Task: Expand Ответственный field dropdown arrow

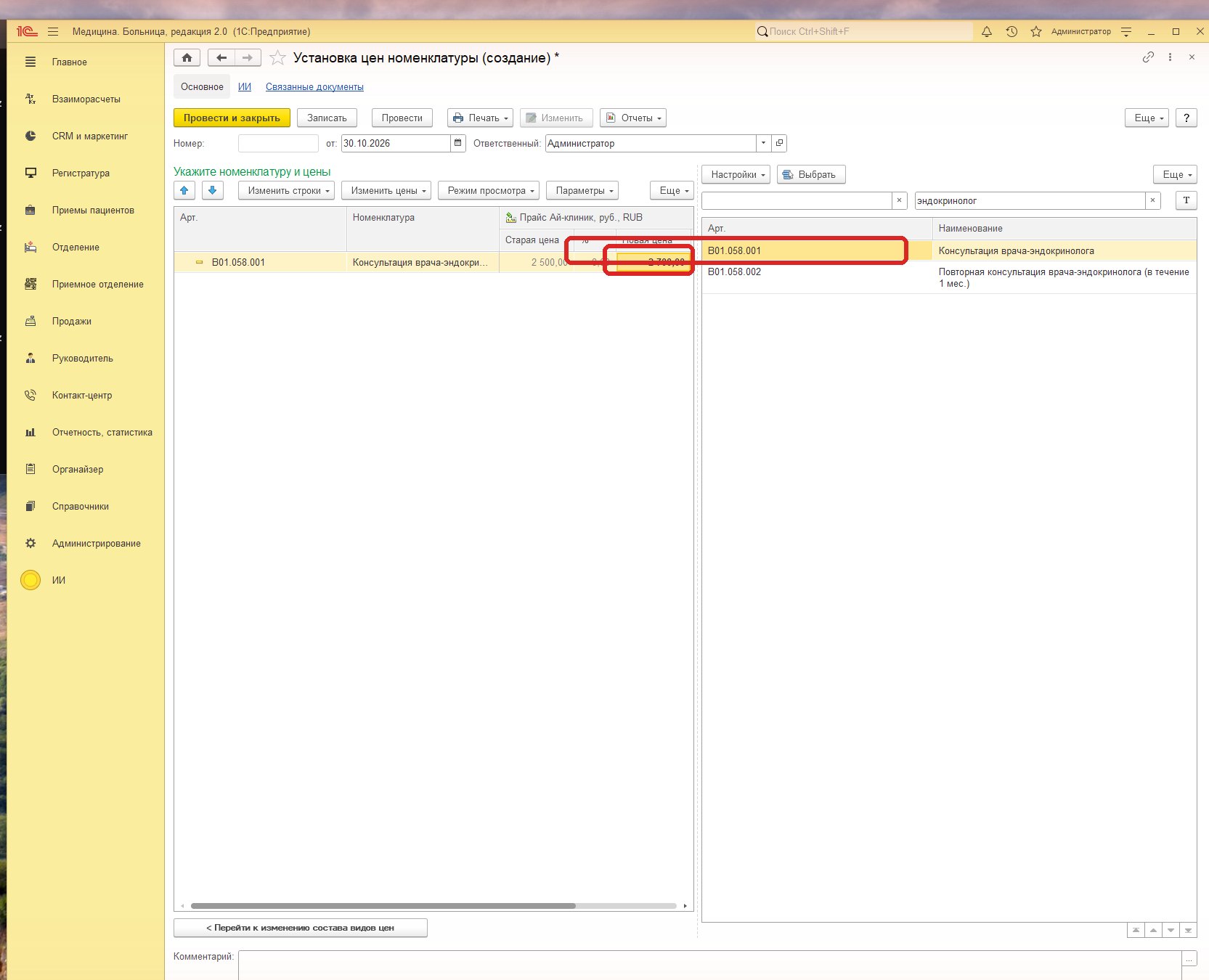Action: click(763, 143)
